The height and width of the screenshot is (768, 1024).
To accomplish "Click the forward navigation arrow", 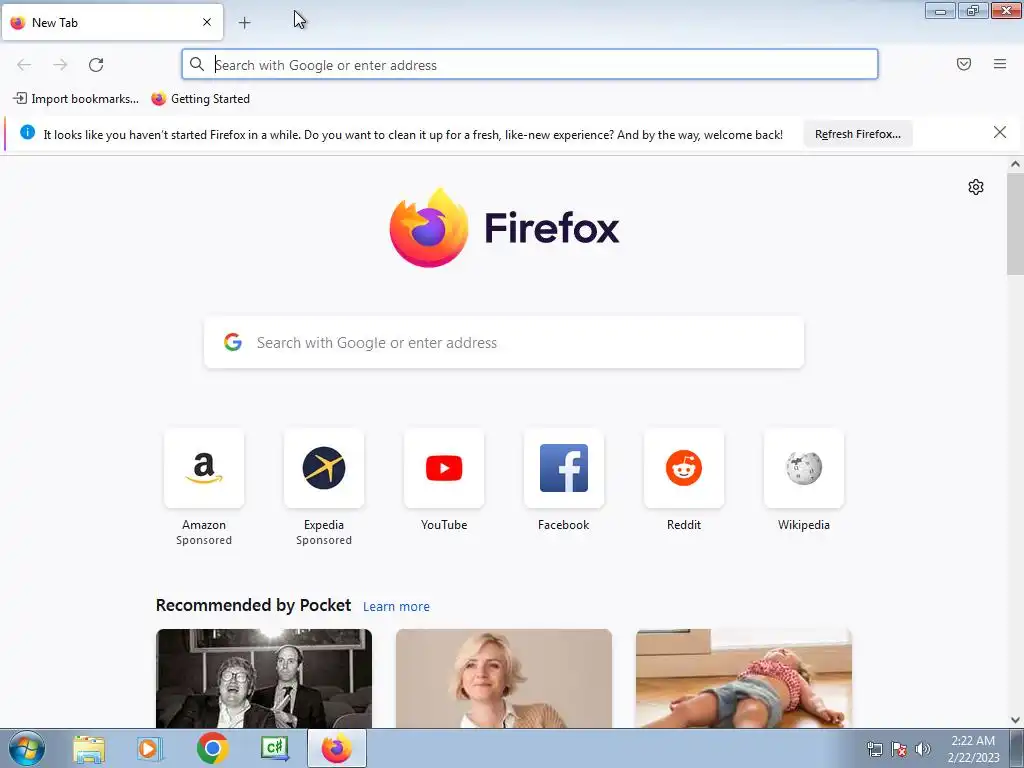I will [x=60, y=64].
